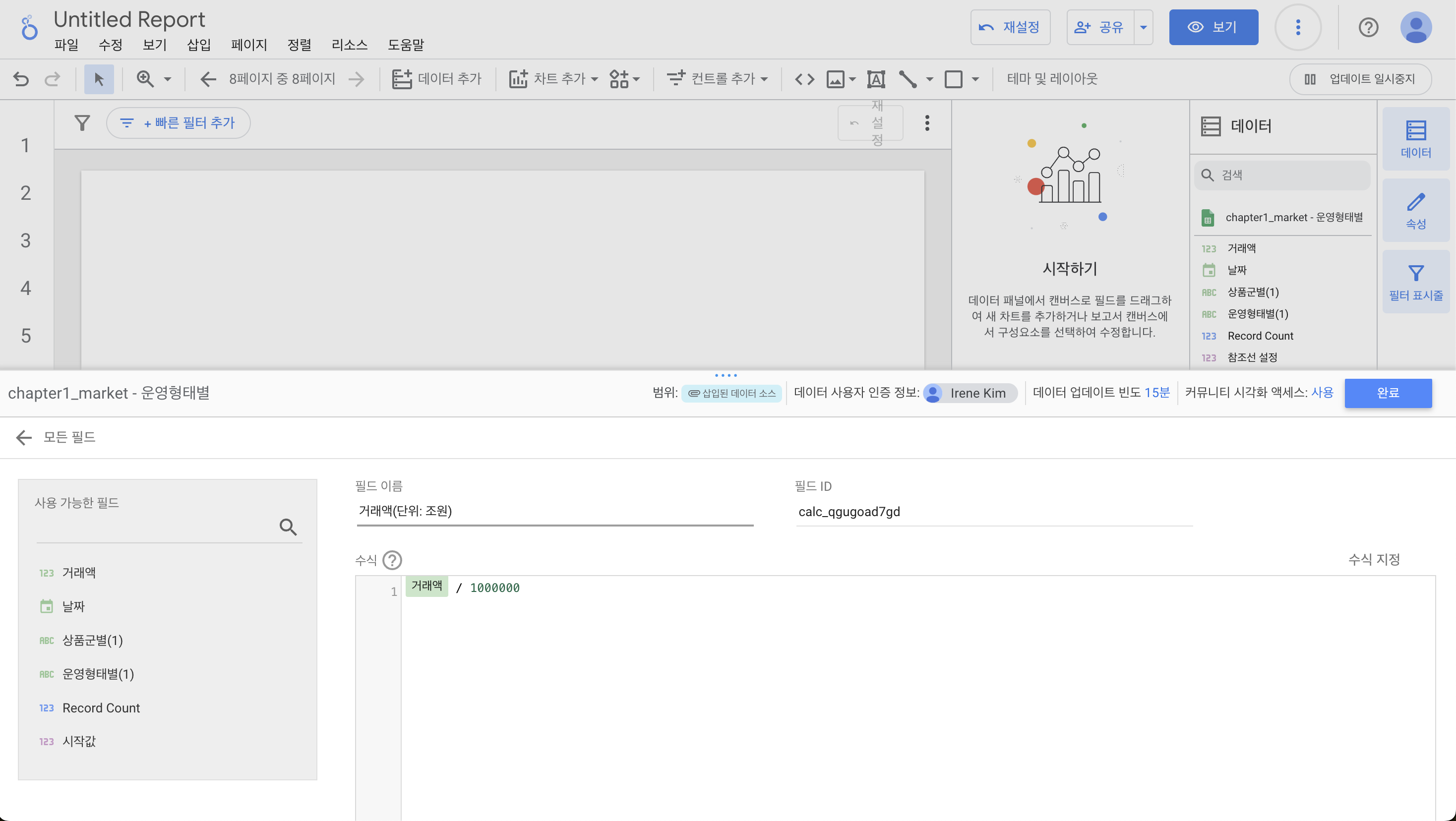The image size is (1456, 821).
Task: Click the filter funnel icon above canvas
Action: (x=82, y=122)
